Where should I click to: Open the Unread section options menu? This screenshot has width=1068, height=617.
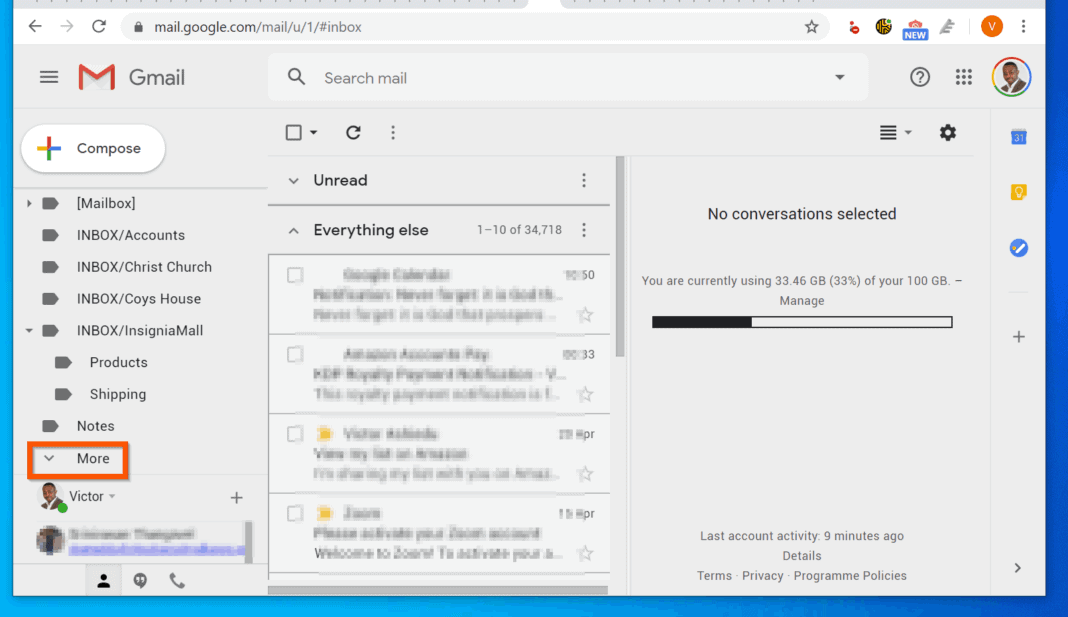coord(584,180)
